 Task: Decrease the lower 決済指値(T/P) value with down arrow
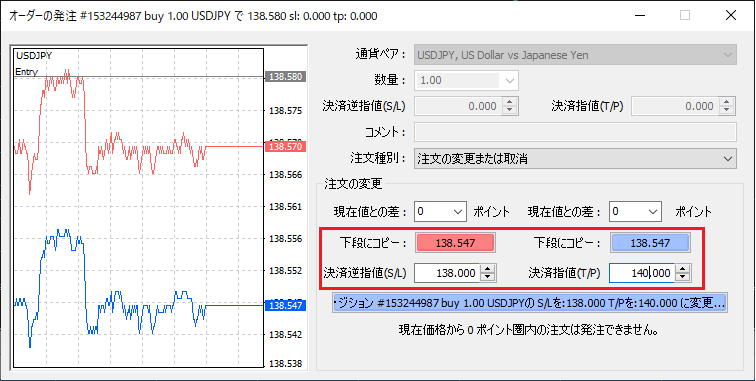click(x=682, y=277)
